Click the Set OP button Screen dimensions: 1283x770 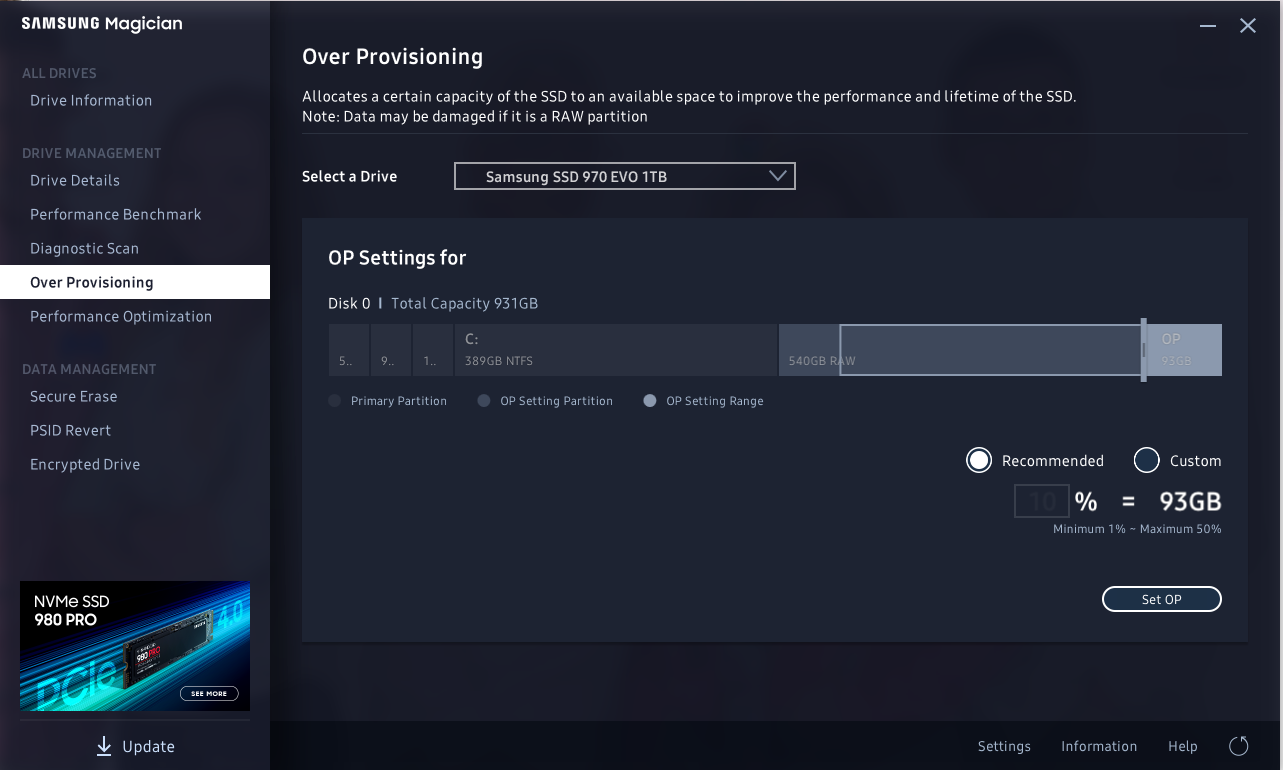(x=1162, y=599)
